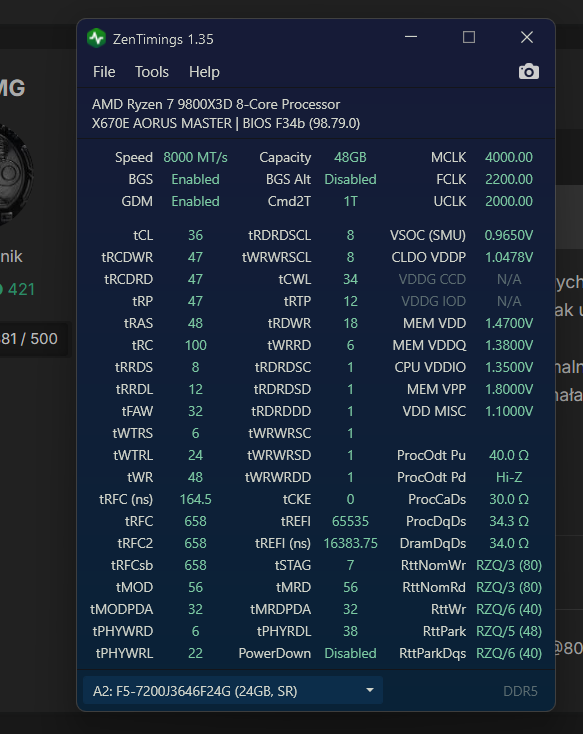The image size is (583, 734).
Task: Click the ProcOdt Pd value Hi-Z
Action: pyautogui.click(x=509, y=477)
